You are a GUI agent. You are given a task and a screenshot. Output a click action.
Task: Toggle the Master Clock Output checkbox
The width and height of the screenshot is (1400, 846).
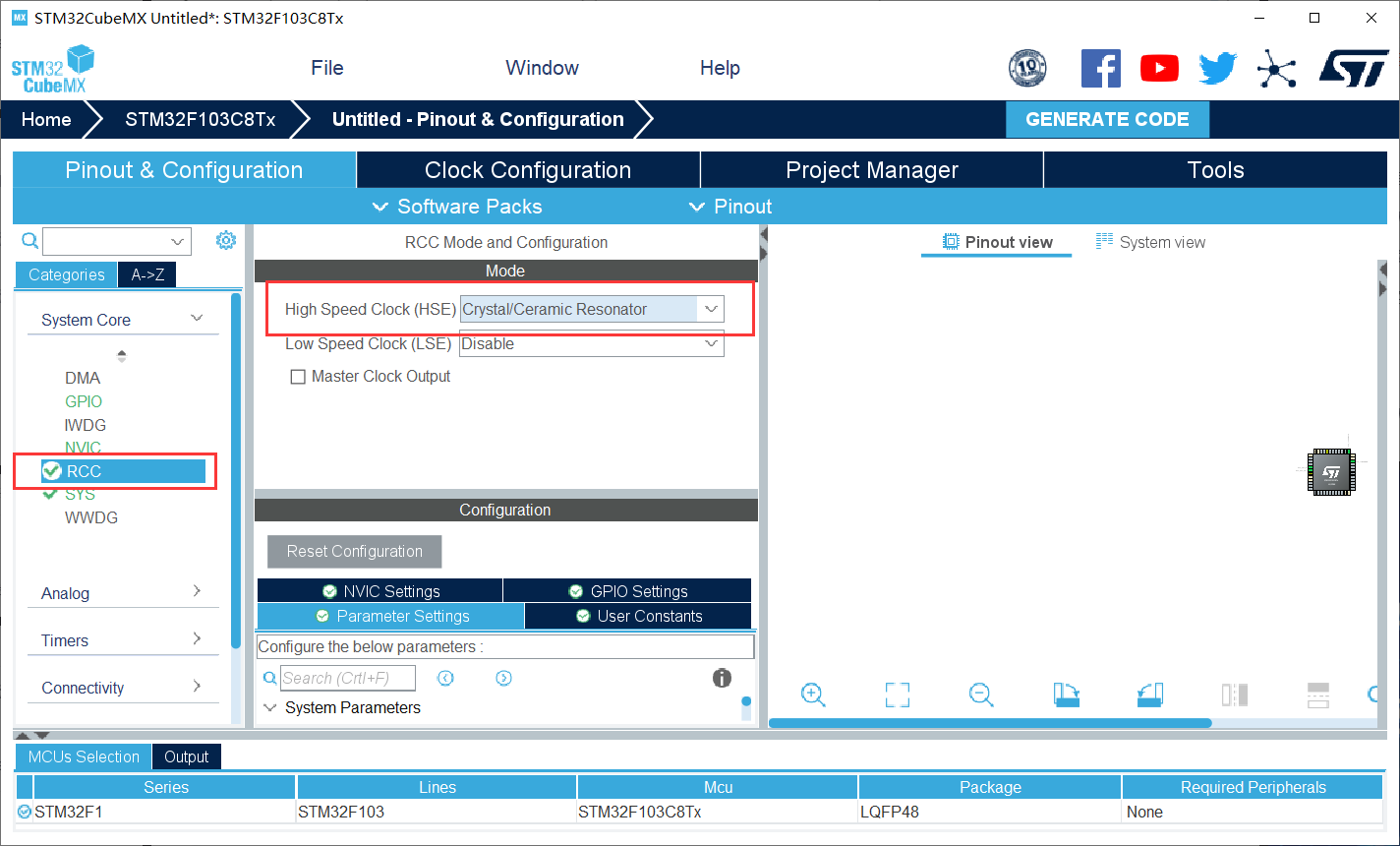[x=298, y=377]
